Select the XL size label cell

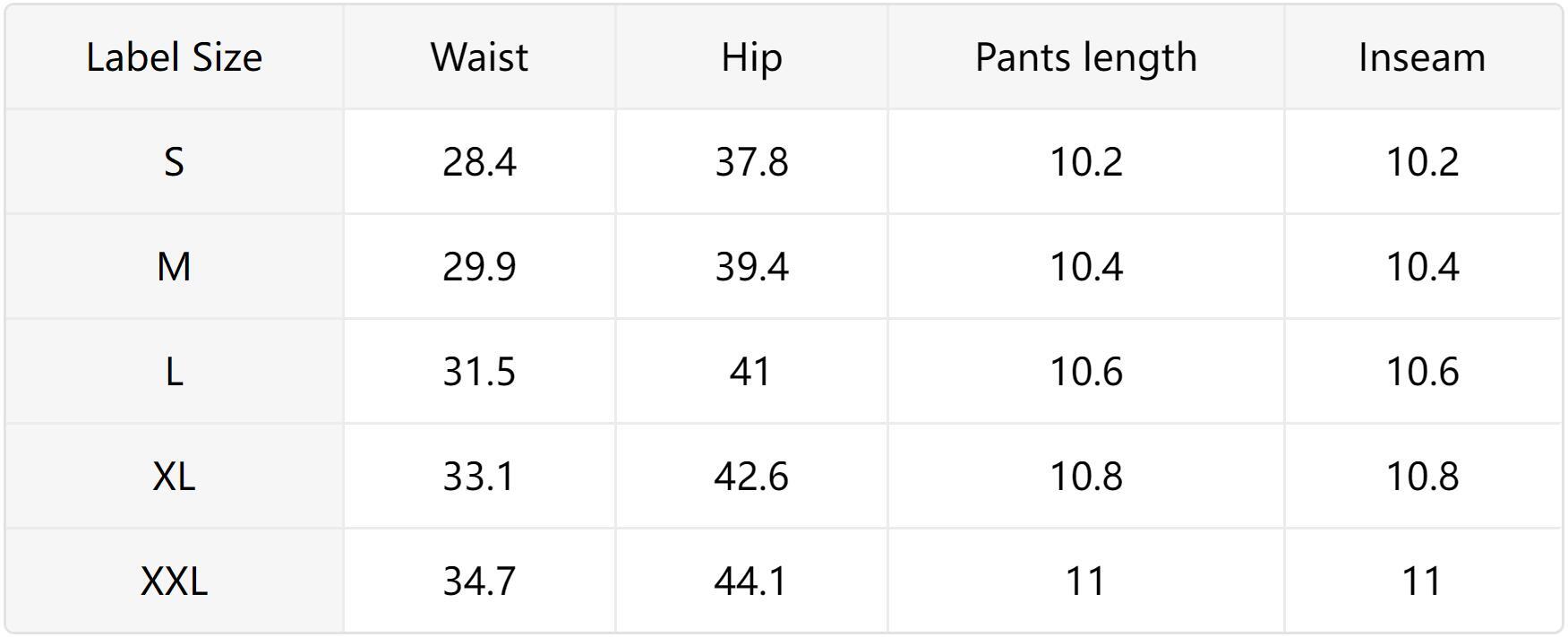pos(174,476)
